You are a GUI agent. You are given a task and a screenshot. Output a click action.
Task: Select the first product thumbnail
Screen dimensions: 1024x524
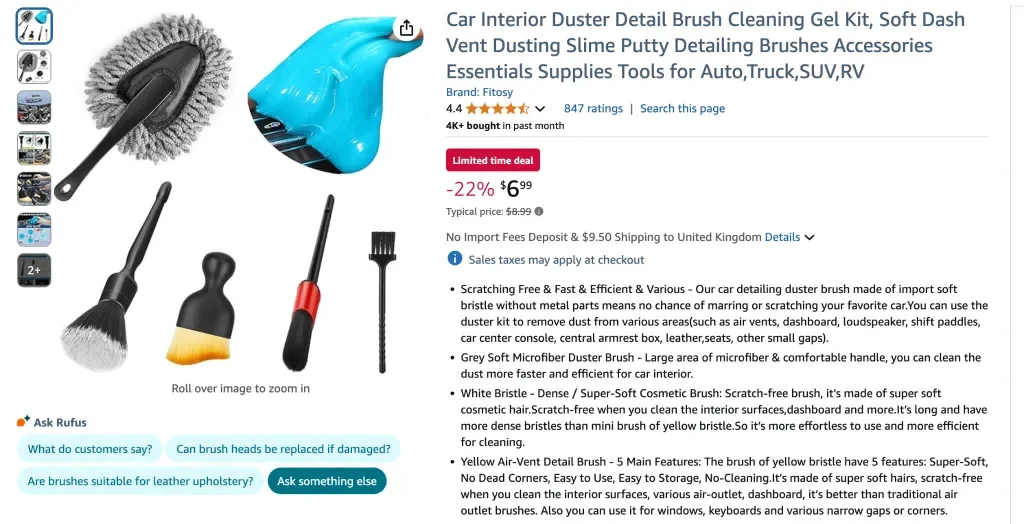(34, 26)
